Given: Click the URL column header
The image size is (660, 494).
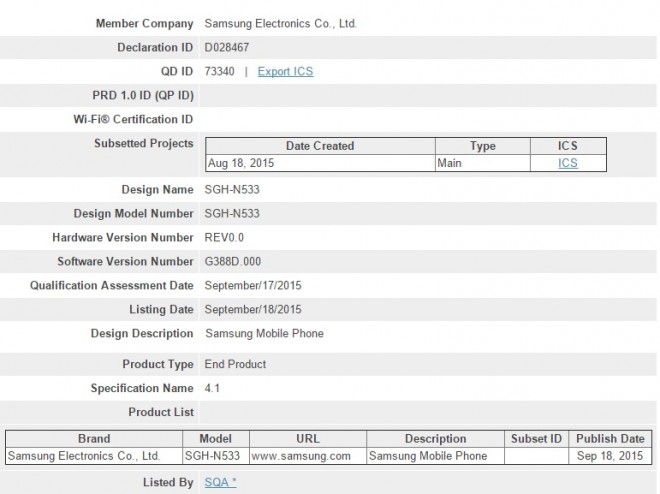Looking at the screenshot, I should (308, 438).
